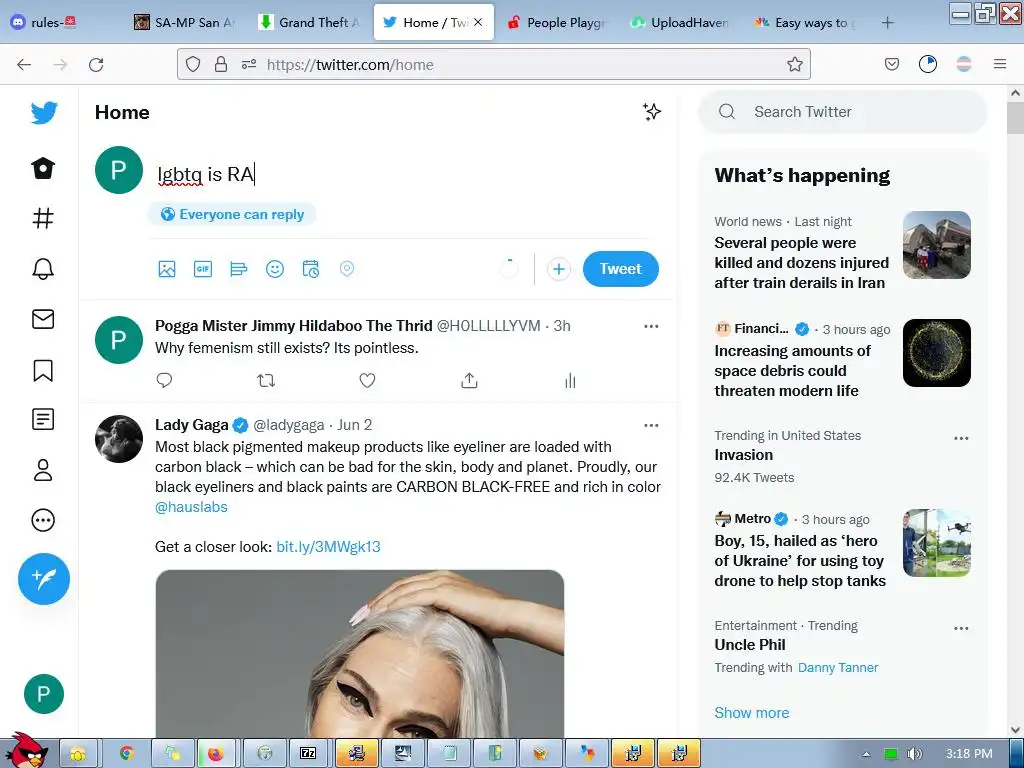Screen dimensions: 1024x768
Task: Share the femenism tweet
Action: click(469, 380)
